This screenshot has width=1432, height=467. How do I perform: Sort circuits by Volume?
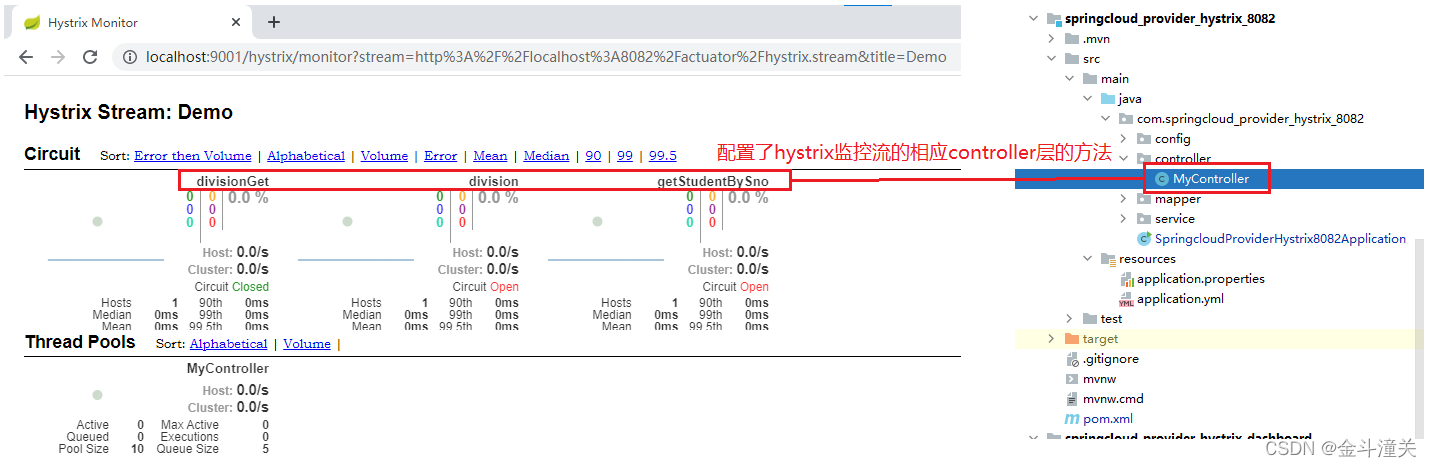(384, 156)
